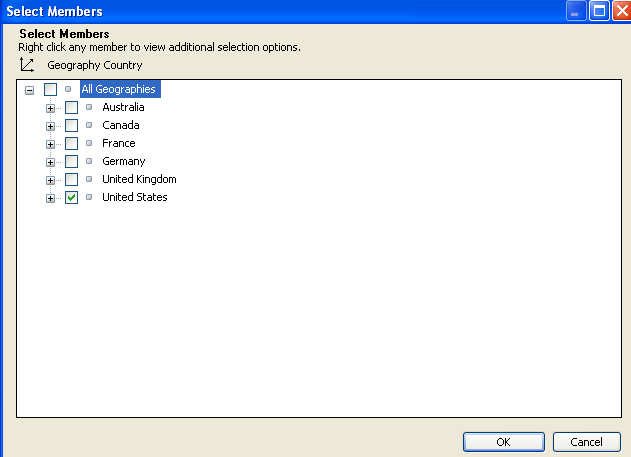This screenshot has height=457, width=631.
Task: Expand the United States node
Action: [x=50, y=198]
